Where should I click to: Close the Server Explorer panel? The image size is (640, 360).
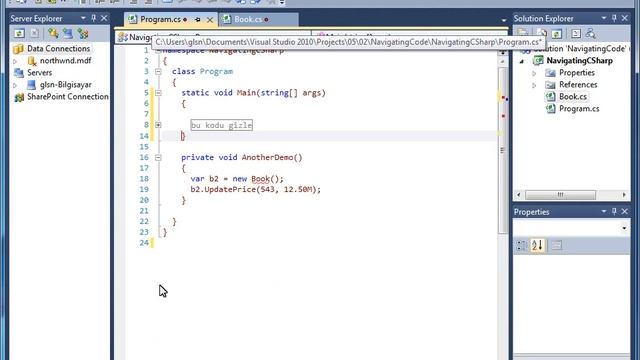click(104, 18)
